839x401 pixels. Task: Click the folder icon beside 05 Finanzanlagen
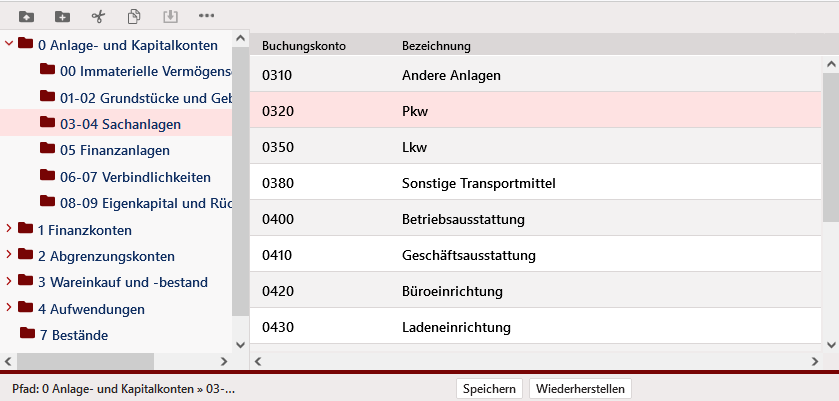[47, 148]
